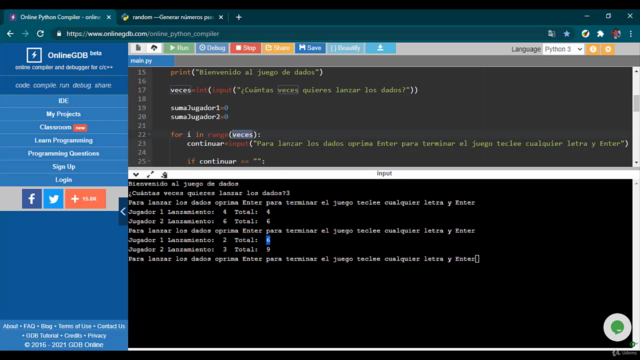
Task: Click Sign Up in the sidebar
Action: coord(64,167)
